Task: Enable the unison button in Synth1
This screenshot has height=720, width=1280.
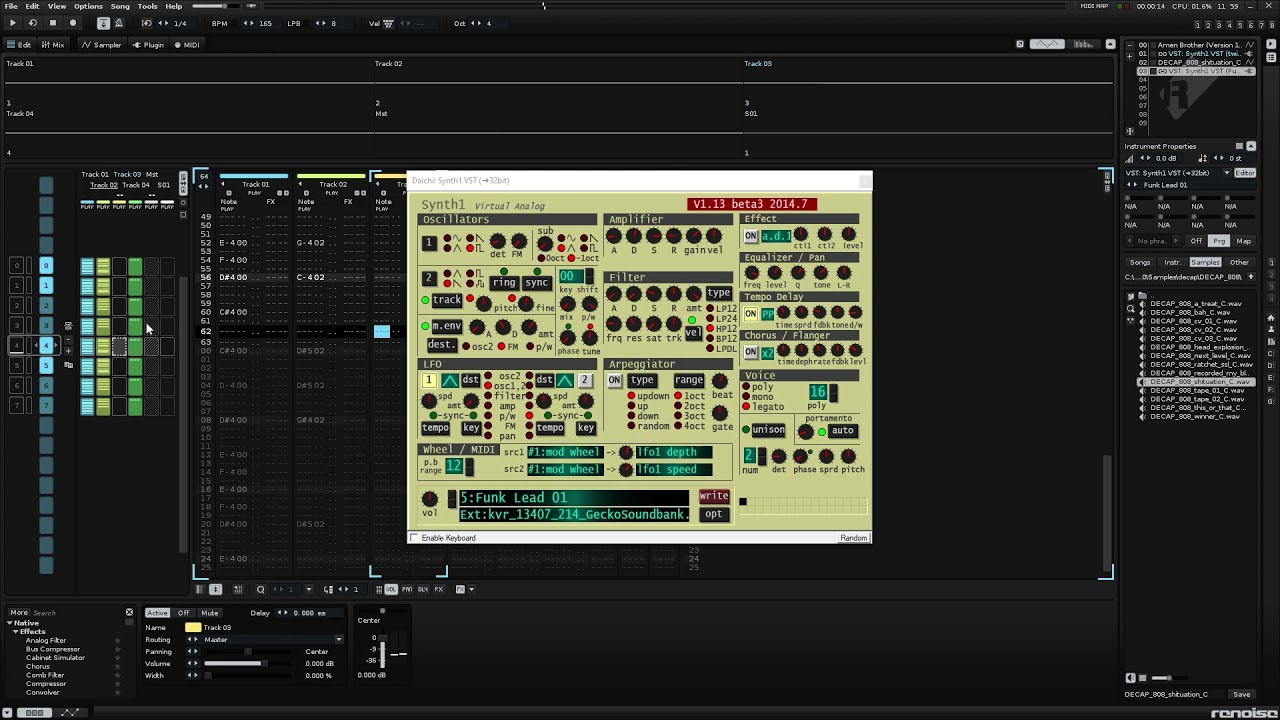Action: click(x=768, y=430)
